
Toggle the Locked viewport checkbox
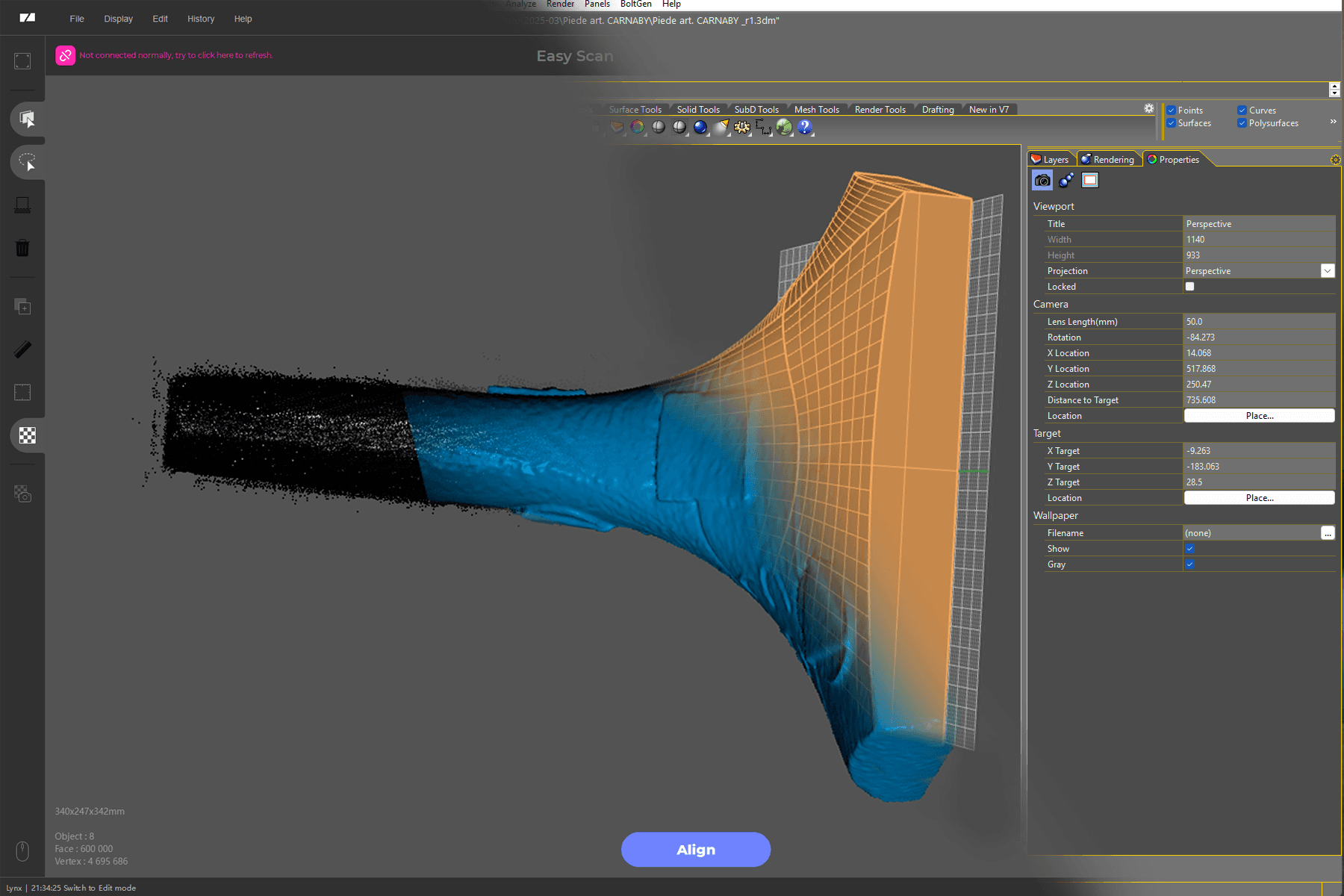1189,287
